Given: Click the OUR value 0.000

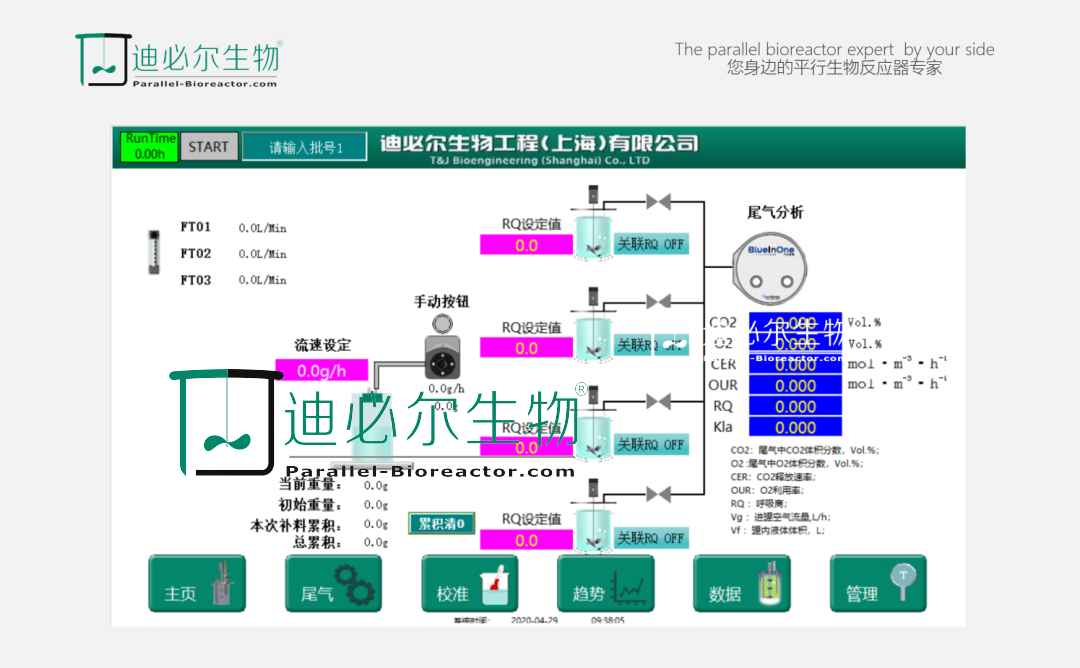Looking at the screenshot, I should [796, 386].
